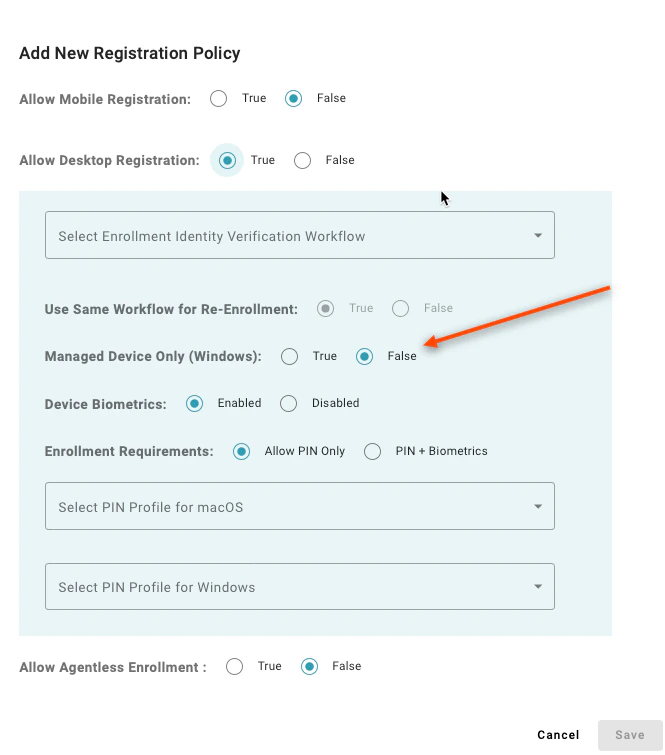Image resolution: width=665 pixels, height=755 pixels.
Task: Click the arrow on macOS PIN Profile selector
Action: point(538,507)
